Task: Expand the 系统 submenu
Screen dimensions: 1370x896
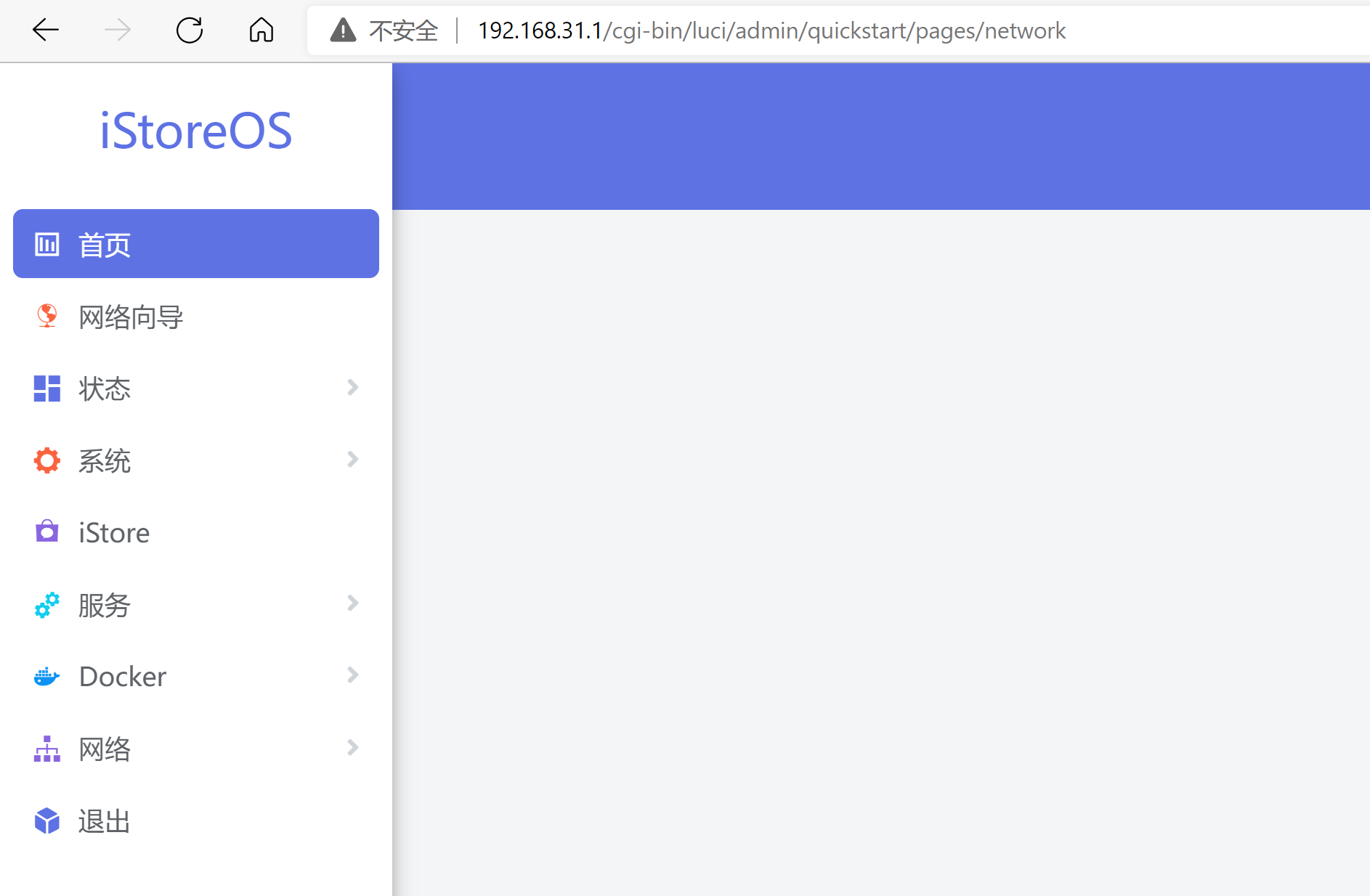Action: coord(353,460)
